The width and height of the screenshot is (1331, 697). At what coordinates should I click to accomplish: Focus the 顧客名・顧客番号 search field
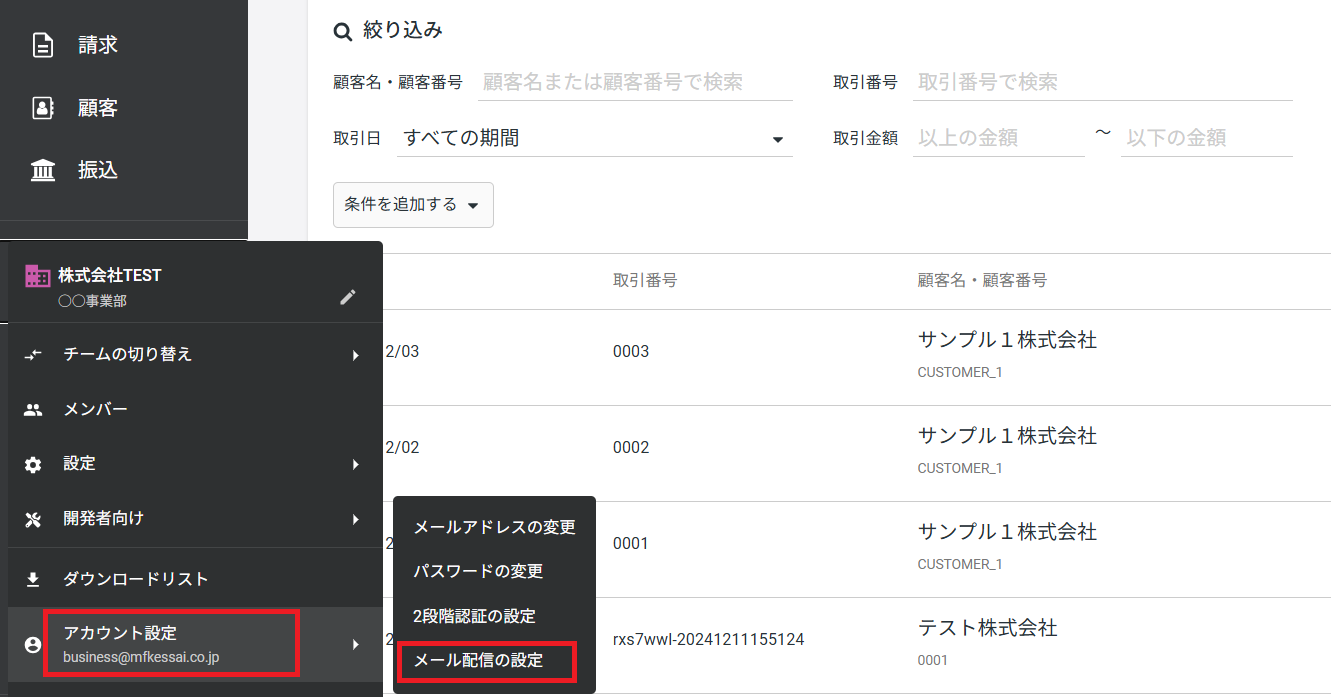635,82
